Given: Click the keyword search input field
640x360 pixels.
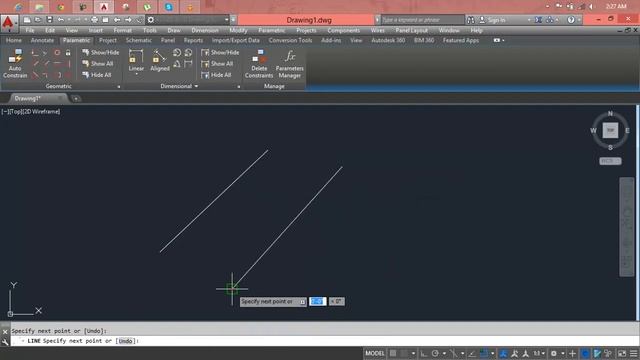Looking at the screenshot, I should pos(422,20).
